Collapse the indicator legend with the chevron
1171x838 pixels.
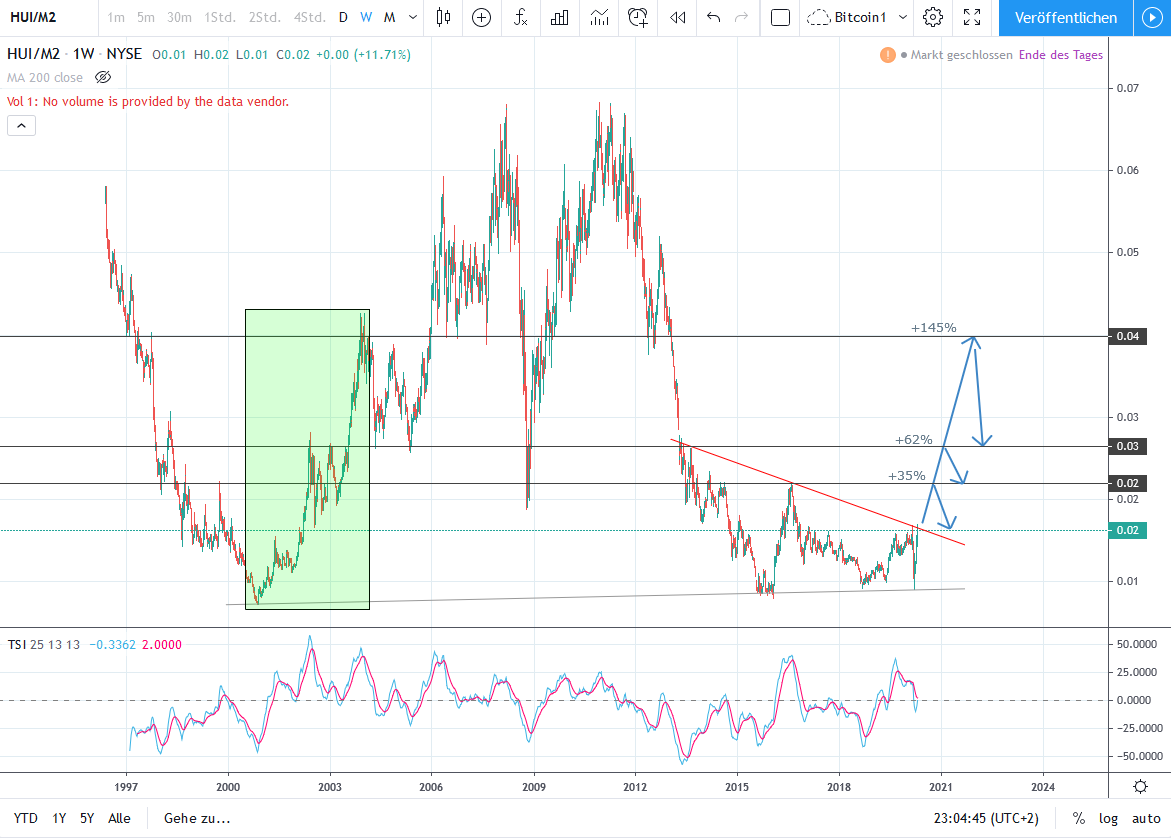coord(21,125)
